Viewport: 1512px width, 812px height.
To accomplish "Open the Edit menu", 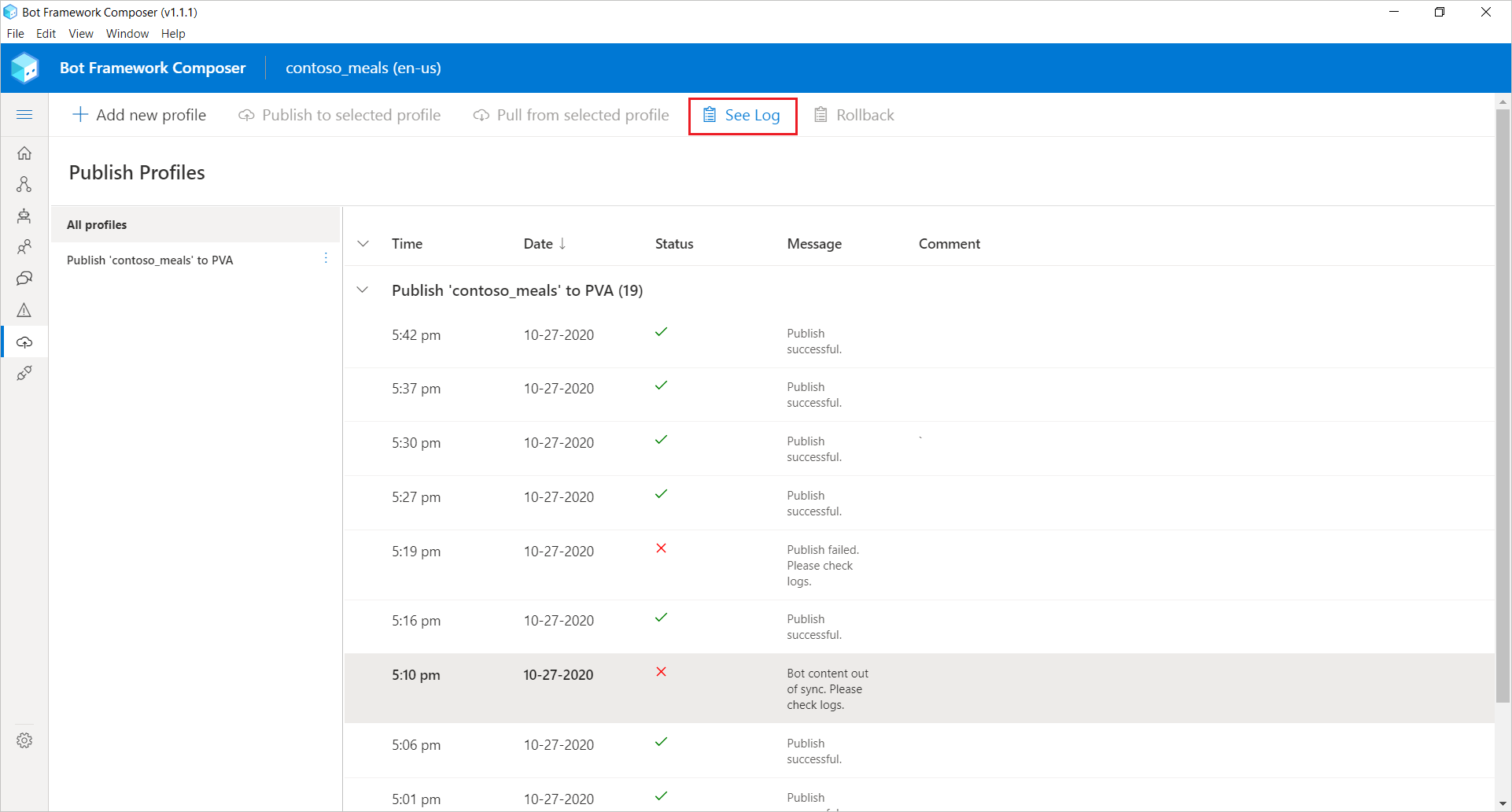I will coord(46,34).
